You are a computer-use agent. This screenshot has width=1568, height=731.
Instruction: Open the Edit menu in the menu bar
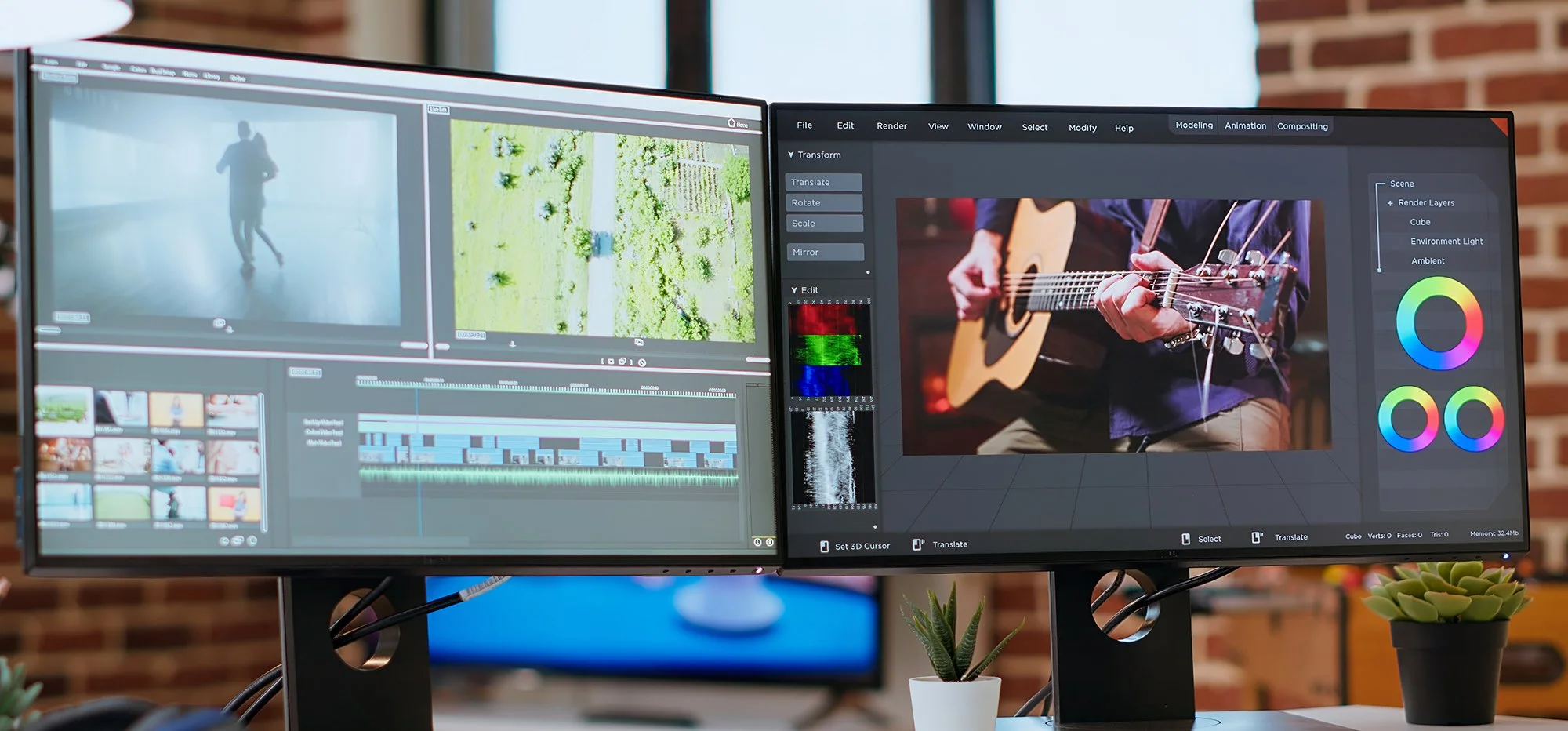coord(845,125)
